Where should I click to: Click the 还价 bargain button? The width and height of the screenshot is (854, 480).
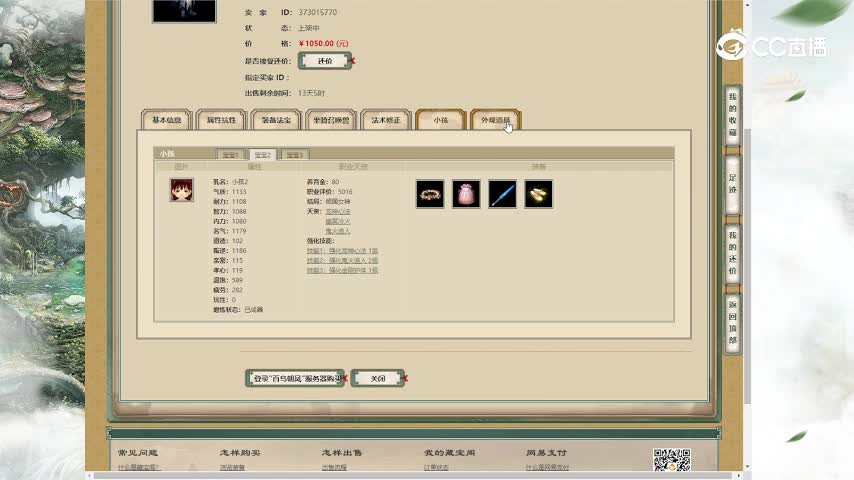pos(325,61)
